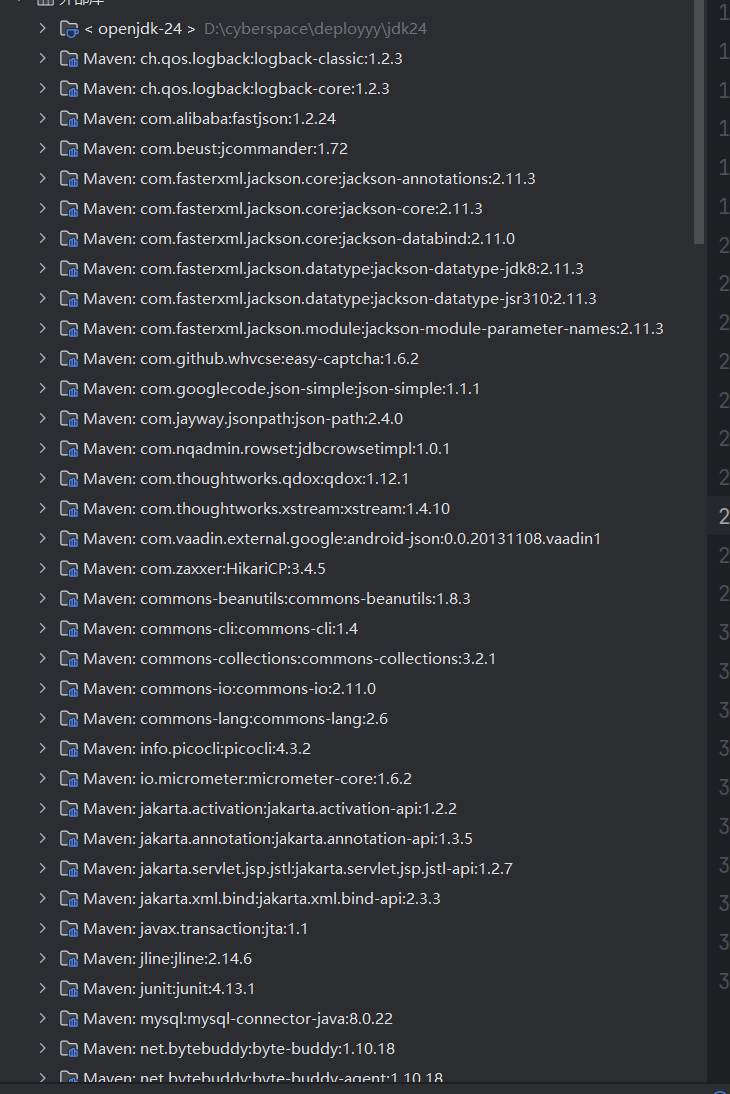Image resolution: width=730 pixels, height=1094 pixels.
Task: Click library icon for jackson-datatype-jsr310
Action: 69,299
